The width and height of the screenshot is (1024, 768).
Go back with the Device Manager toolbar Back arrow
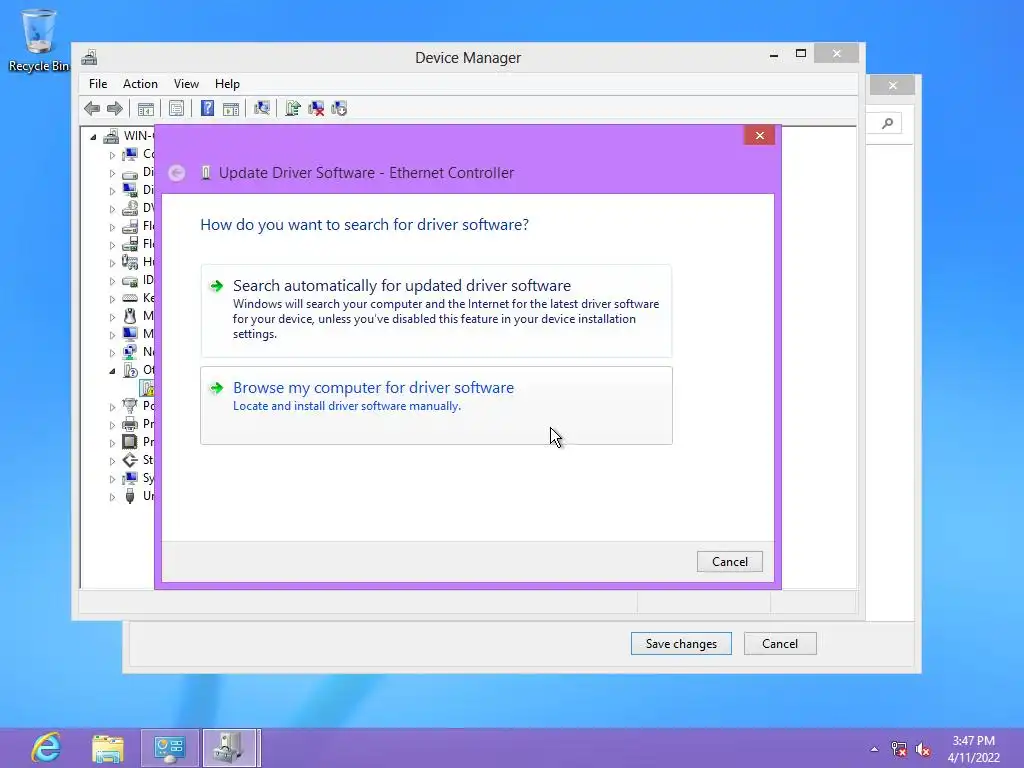coord(92,108)
